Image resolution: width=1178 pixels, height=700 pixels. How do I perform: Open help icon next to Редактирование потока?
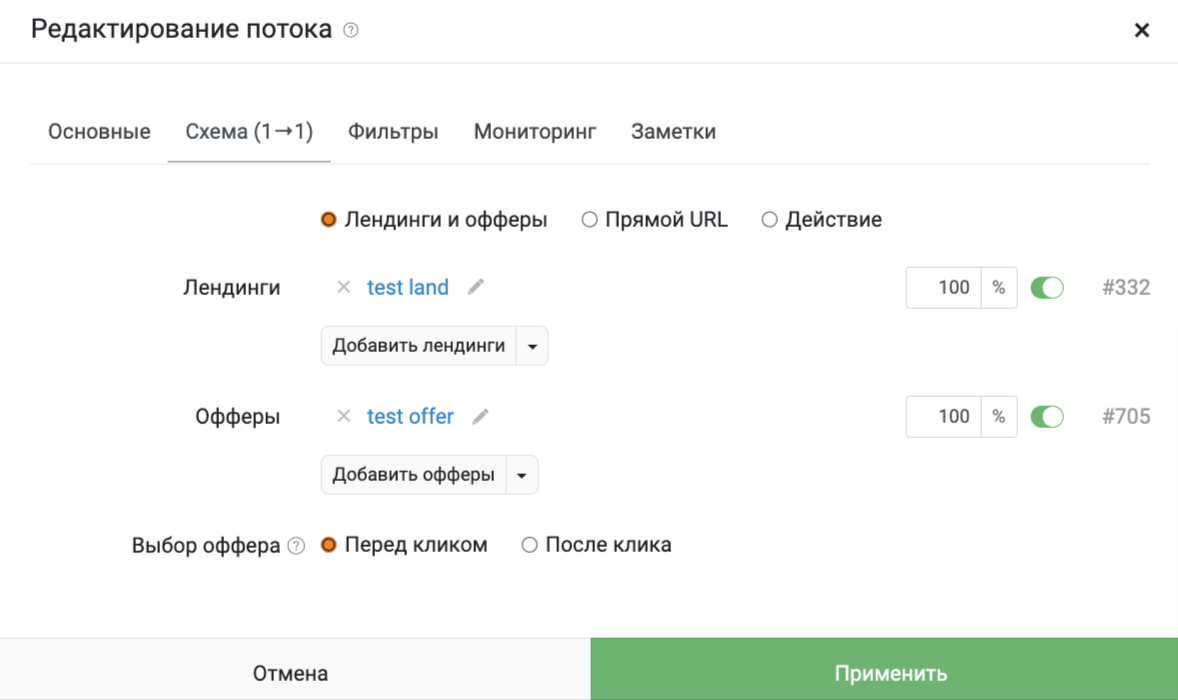351,30
